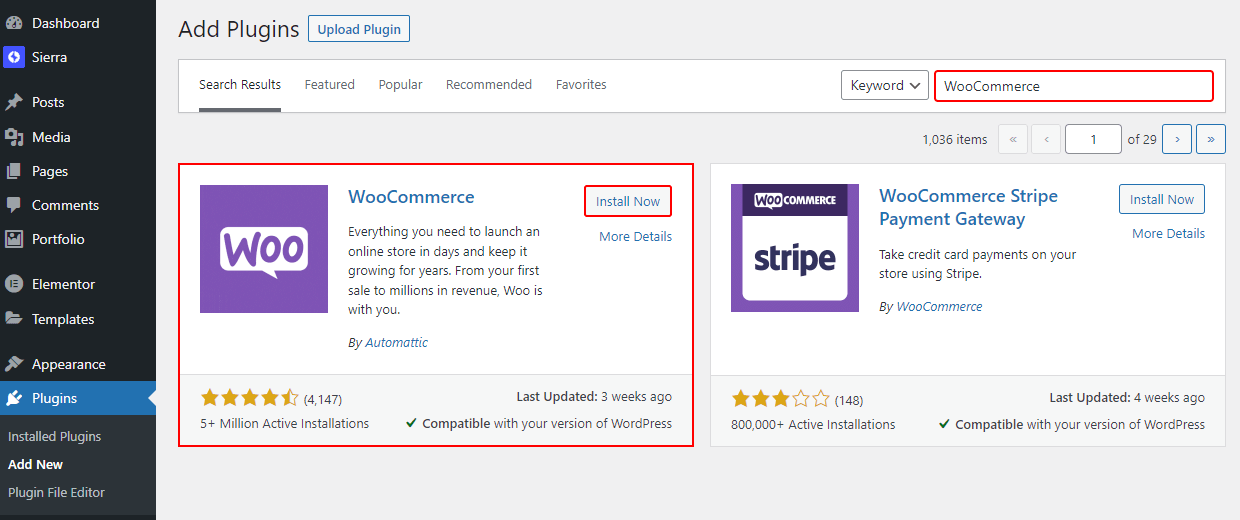The width and height of the screenshot is (1240, 520).
Task: Click the Elementor circular icon
Action: click(14, 284)
